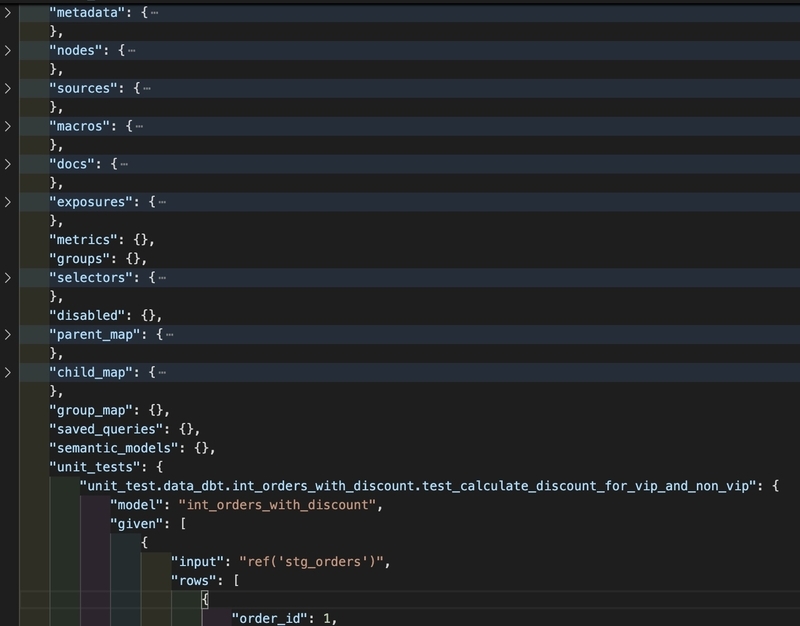Image resolution: width=800 pixels, height=626 pixels.
Task: Click the folded ellipsis after "parent_map": {
Action: click(x=170, y=335)
